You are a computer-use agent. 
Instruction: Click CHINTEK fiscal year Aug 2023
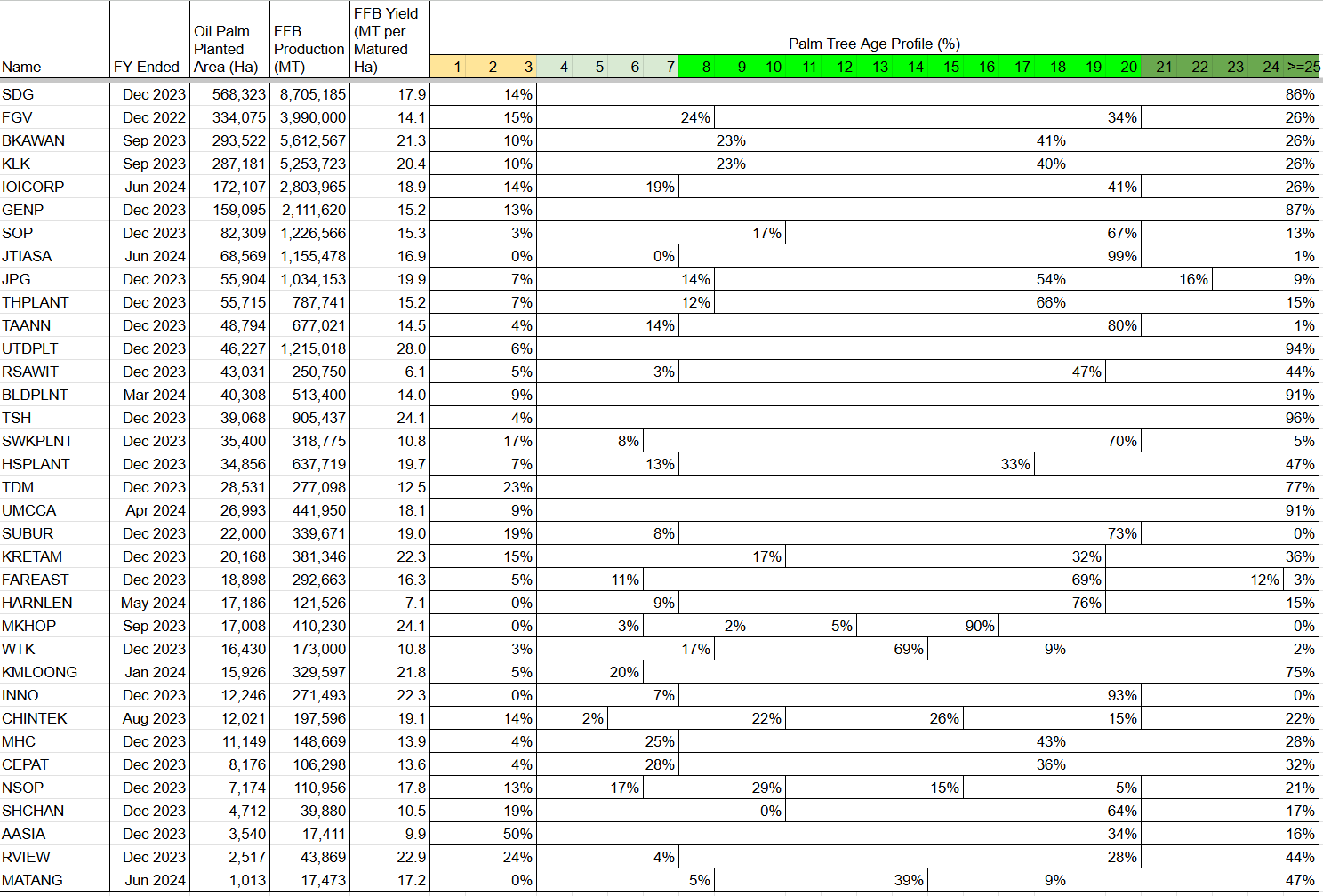(x=150, y=718)
